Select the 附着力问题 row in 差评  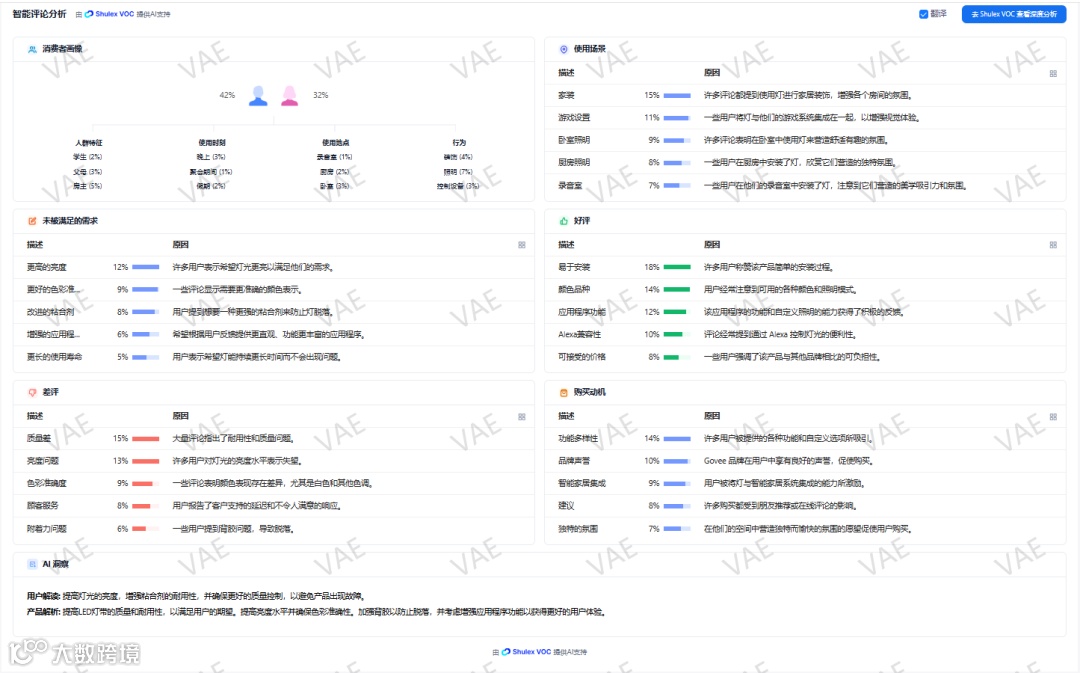[x=273, y=529]
